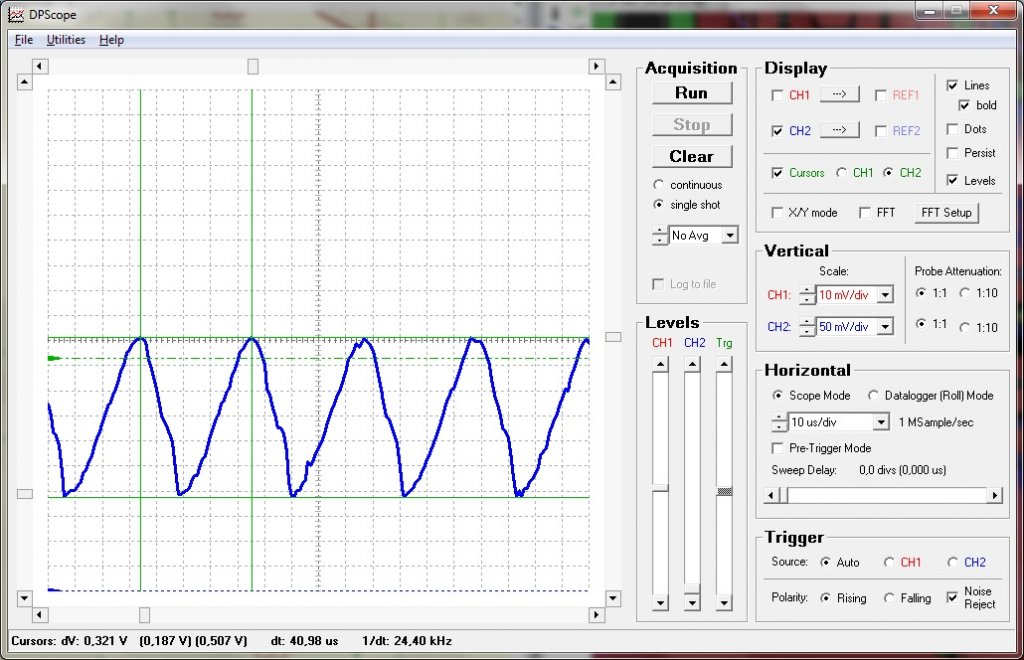Click the left arrow below the waveform
The image size is (1024, 660).
pyautogui.click(x=40, y=614)
